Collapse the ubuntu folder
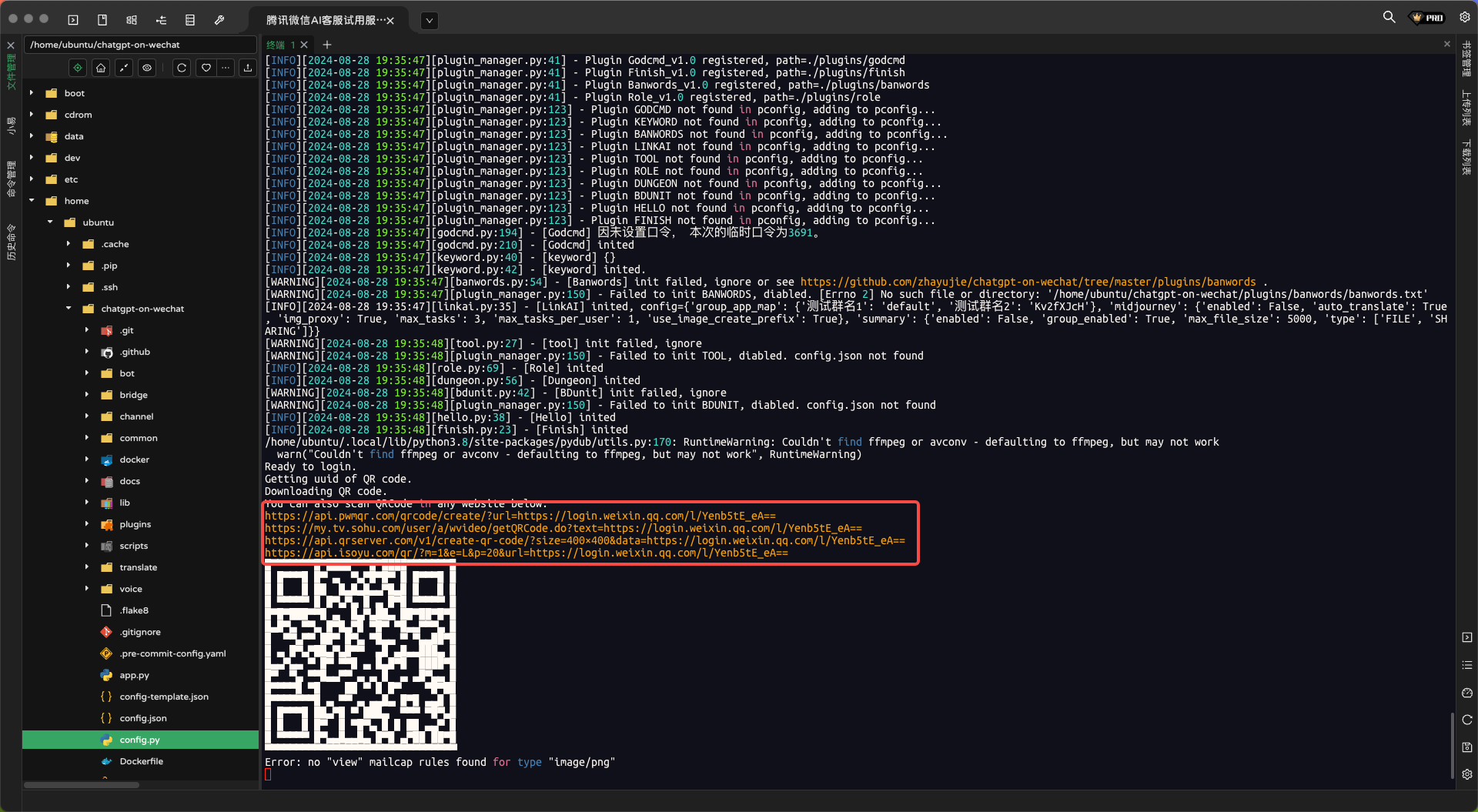 point(50,222)
